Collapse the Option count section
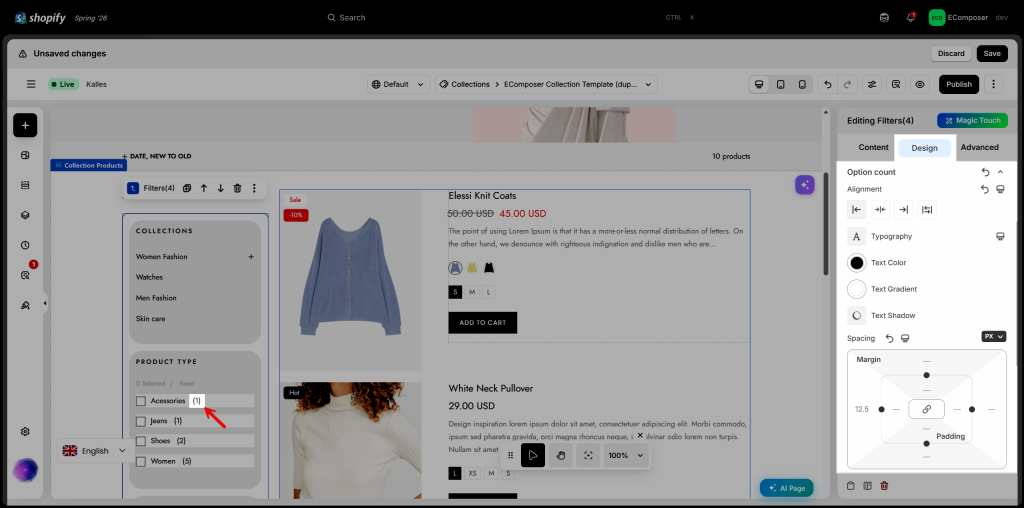1024x508 pixels. click(x=1000, y=172)
